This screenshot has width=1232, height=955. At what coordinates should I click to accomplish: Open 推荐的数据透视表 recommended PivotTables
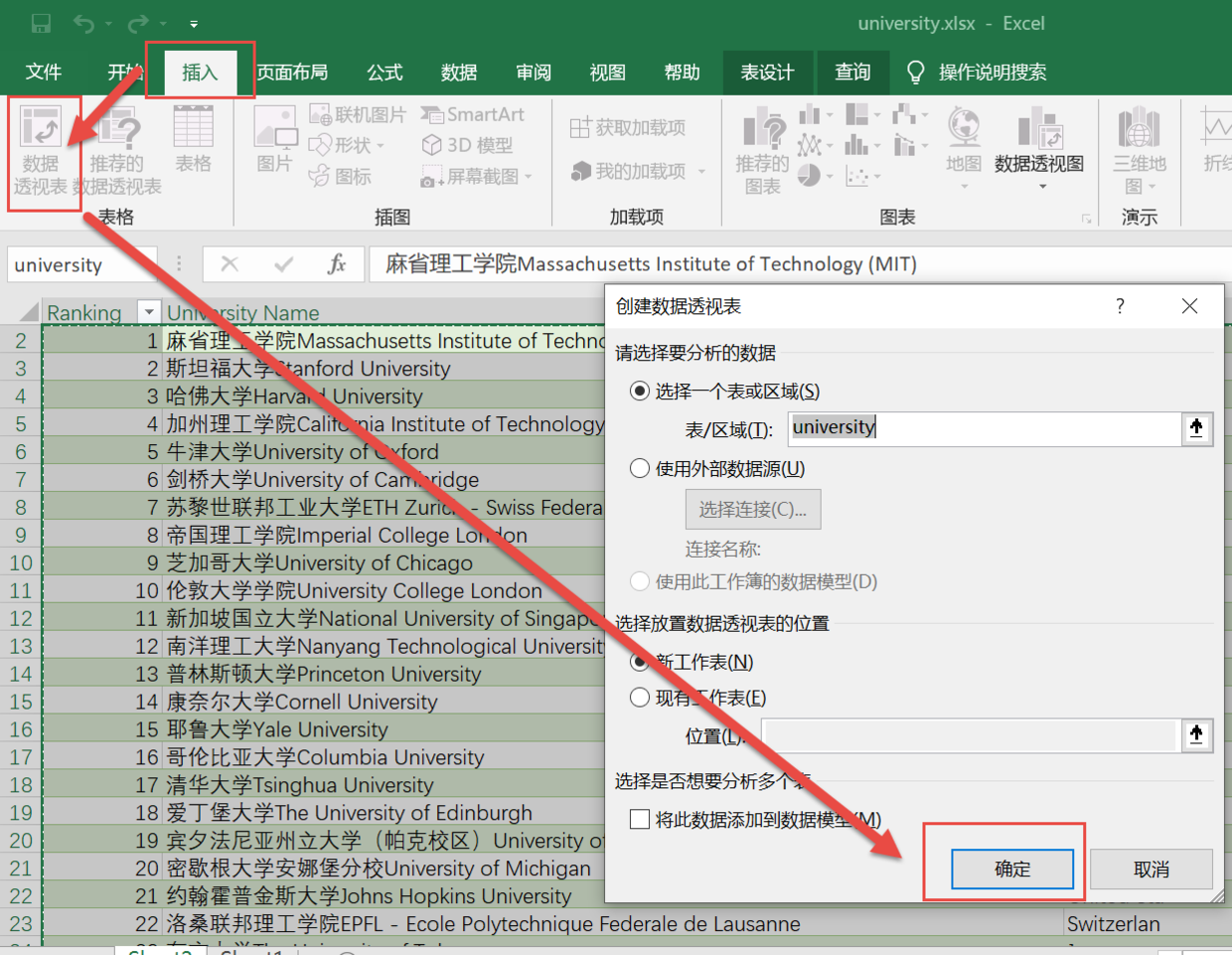click(117, 152)
